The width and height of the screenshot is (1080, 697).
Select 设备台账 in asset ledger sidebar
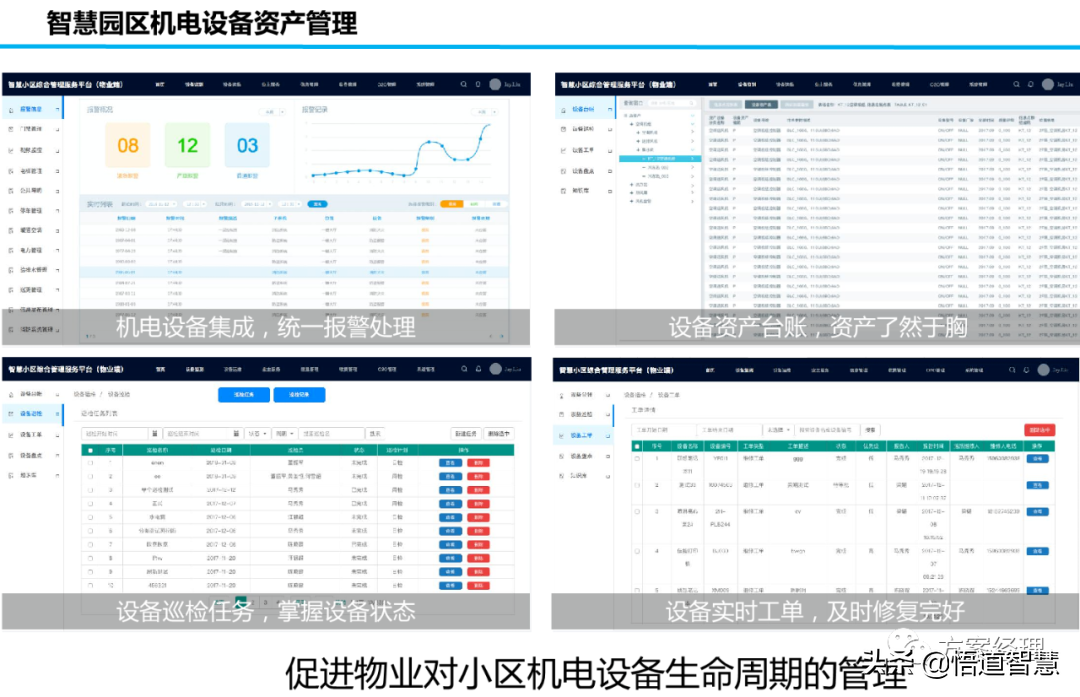click(x=584, y=109)
